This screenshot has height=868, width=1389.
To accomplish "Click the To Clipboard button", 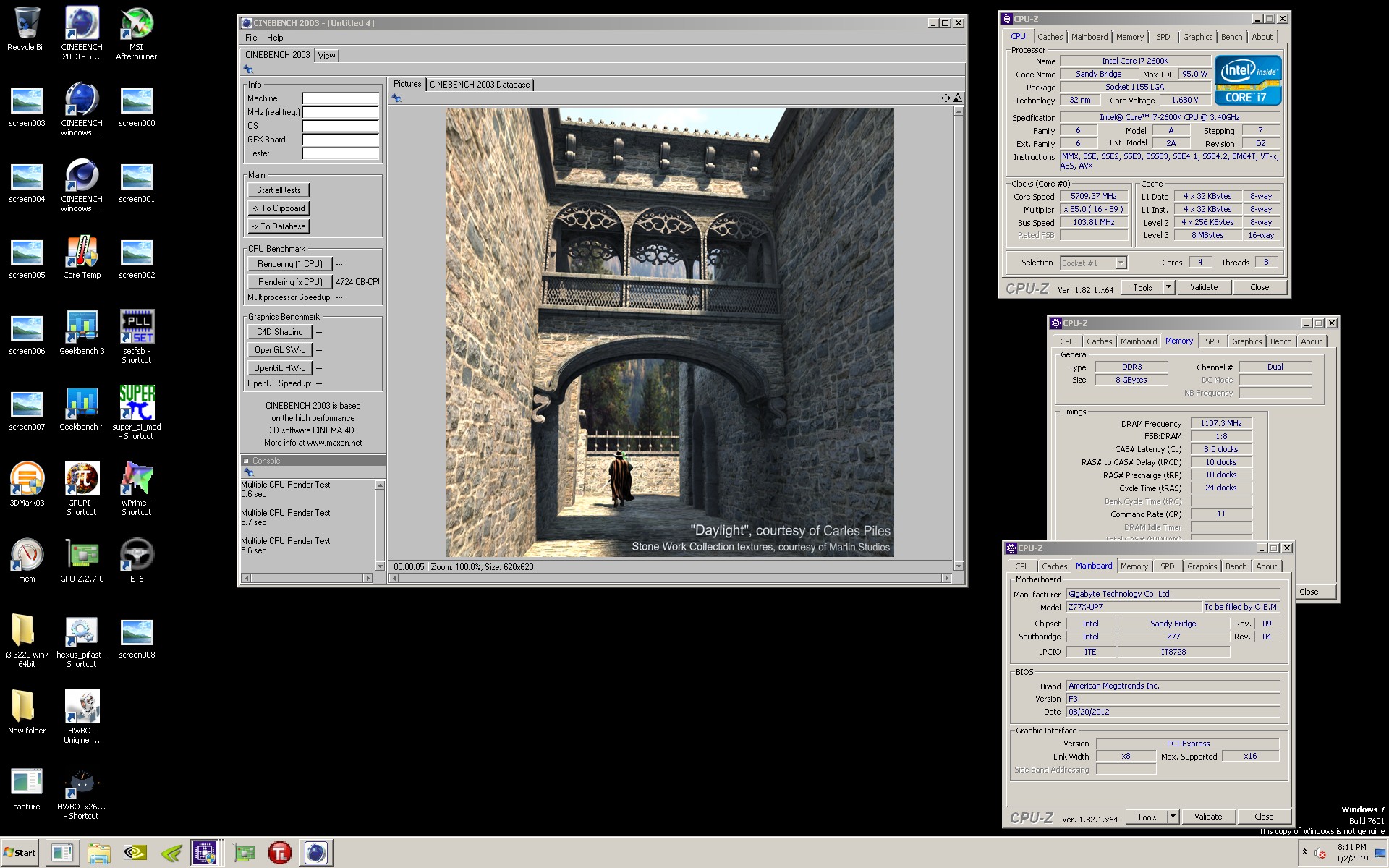I will click(x=279, y=208).
